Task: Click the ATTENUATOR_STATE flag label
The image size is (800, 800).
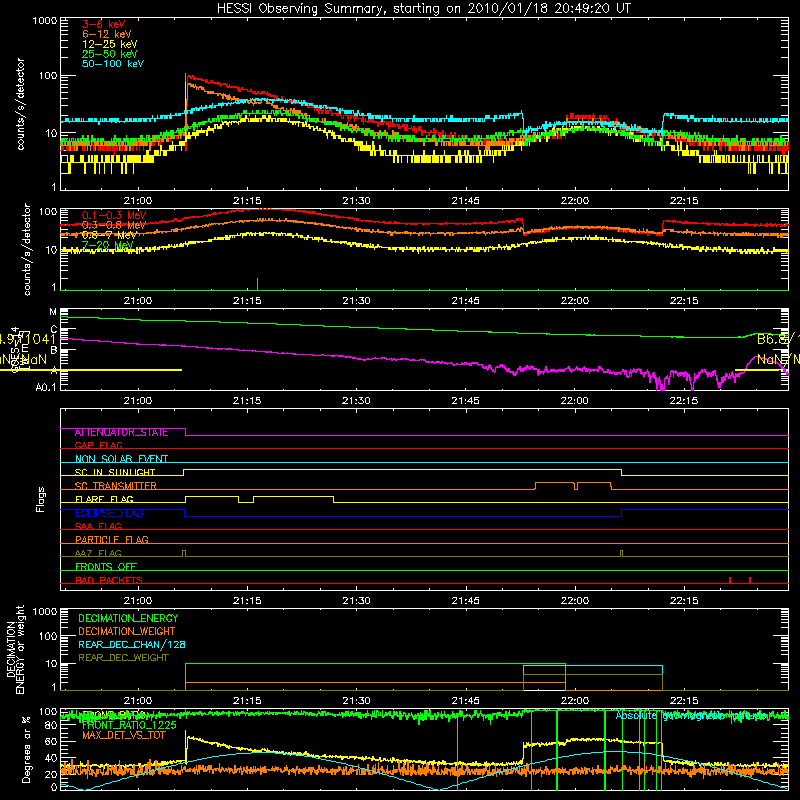Action: [121, 432]
